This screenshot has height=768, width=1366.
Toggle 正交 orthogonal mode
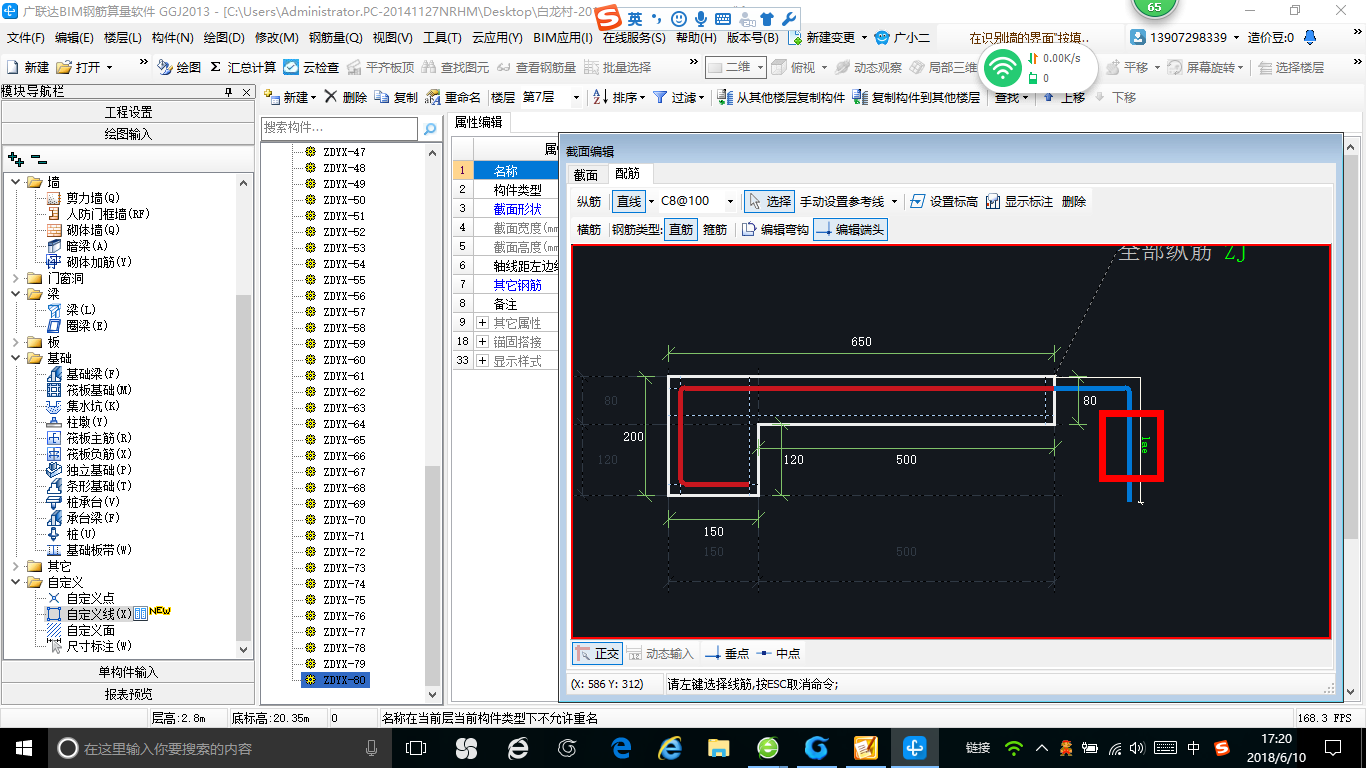point(597,654)
